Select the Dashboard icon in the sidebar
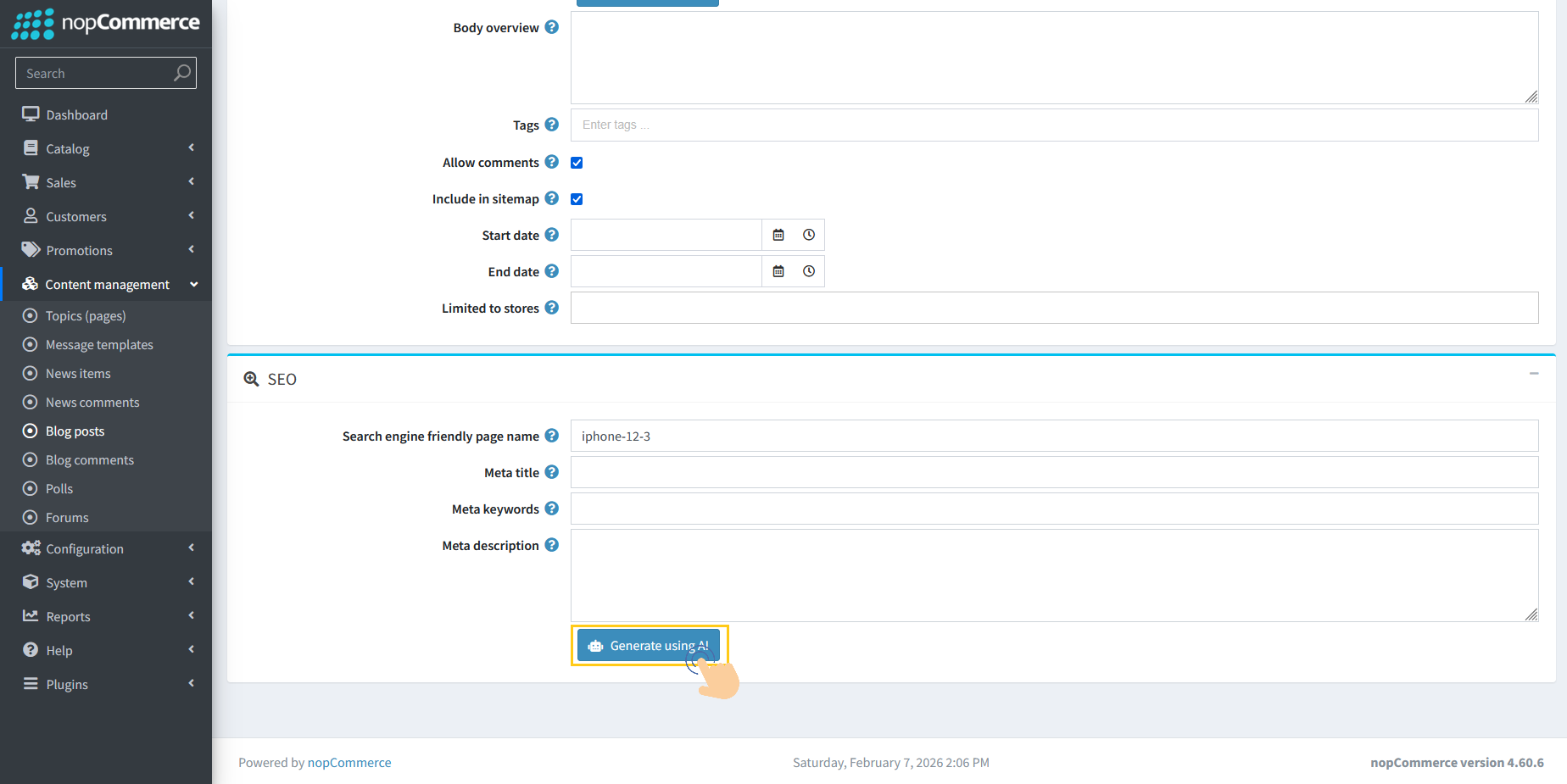 click(x=31, y=114)
